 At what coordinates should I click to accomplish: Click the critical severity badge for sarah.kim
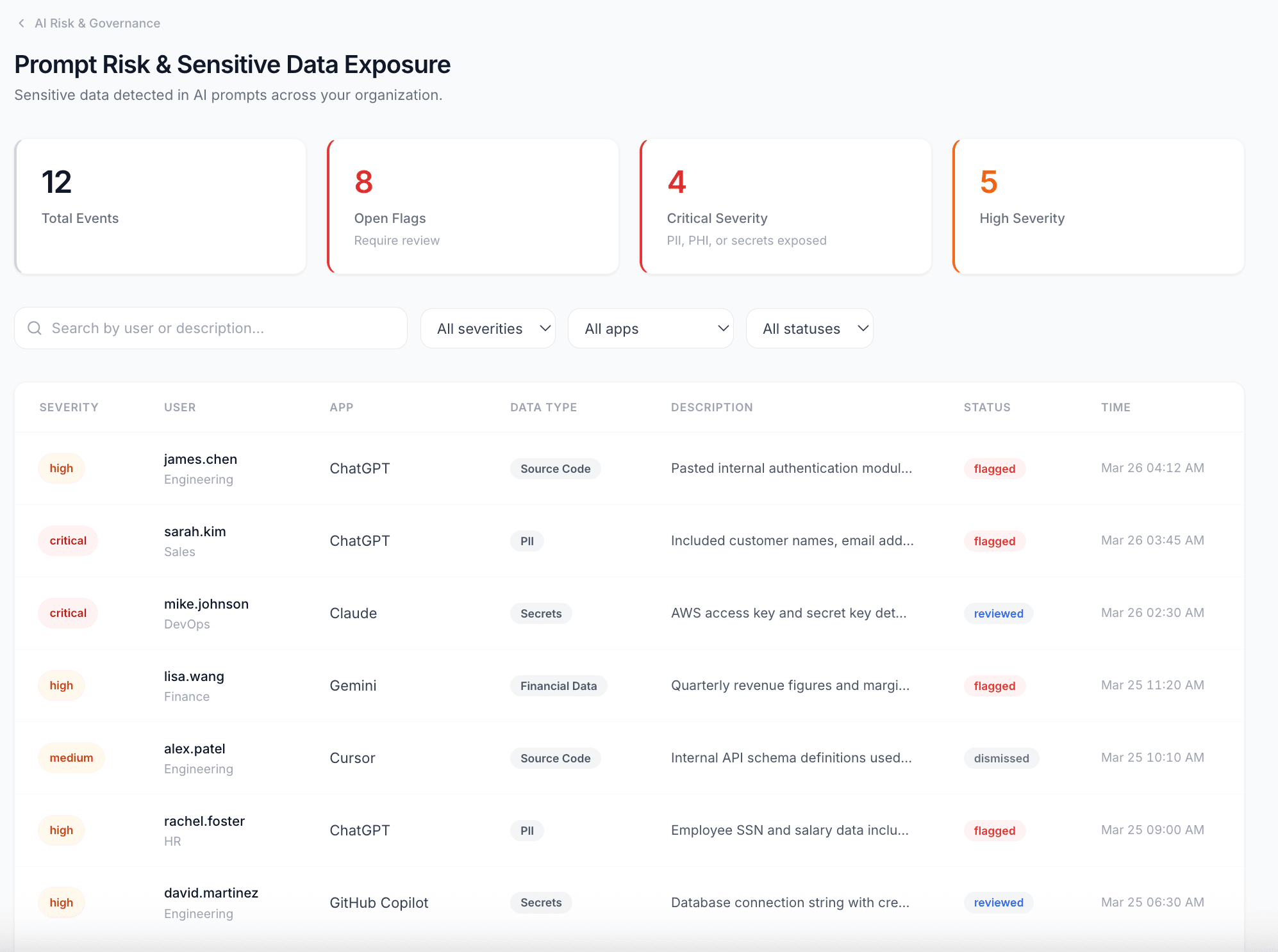67,541
